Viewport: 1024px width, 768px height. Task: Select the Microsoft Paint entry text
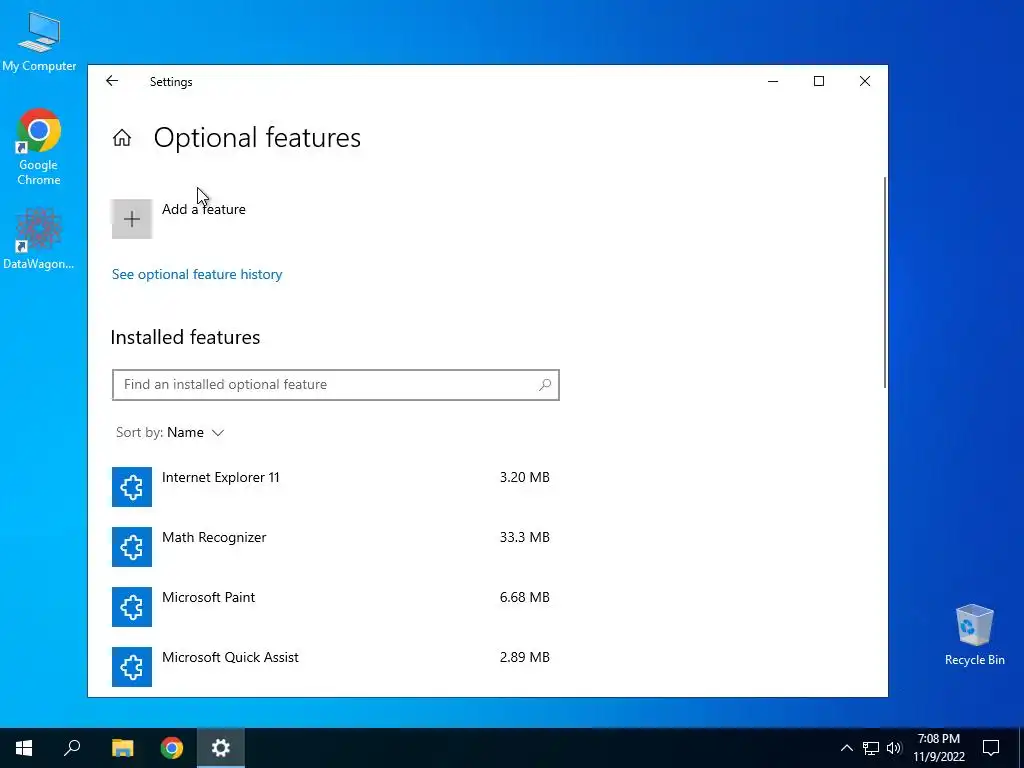208,598
